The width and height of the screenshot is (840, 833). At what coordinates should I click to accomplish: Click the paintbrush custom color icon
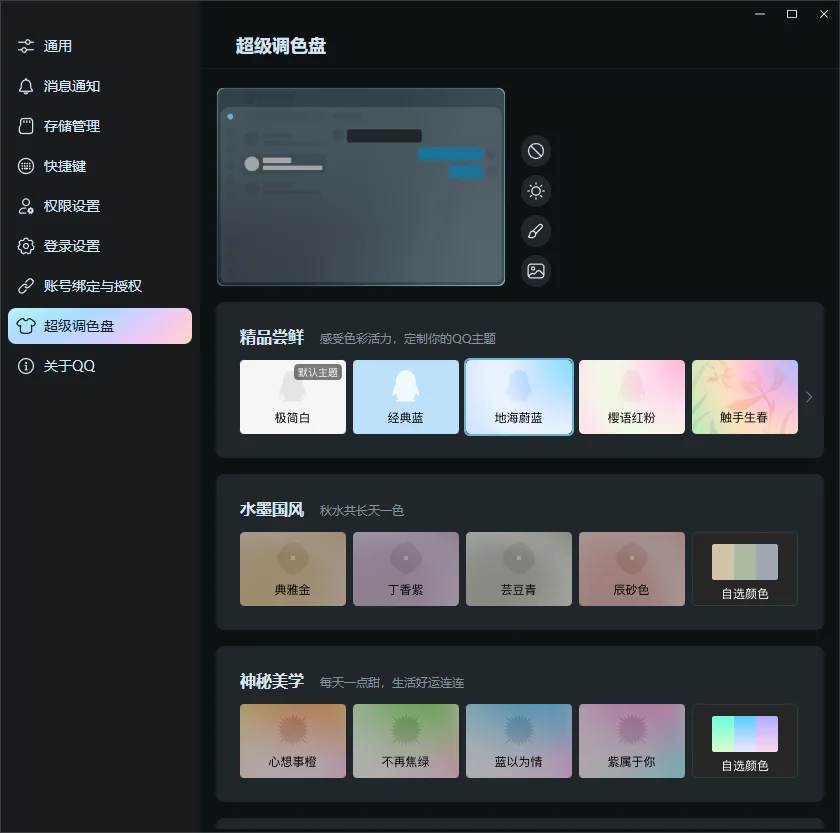[536, 231]
